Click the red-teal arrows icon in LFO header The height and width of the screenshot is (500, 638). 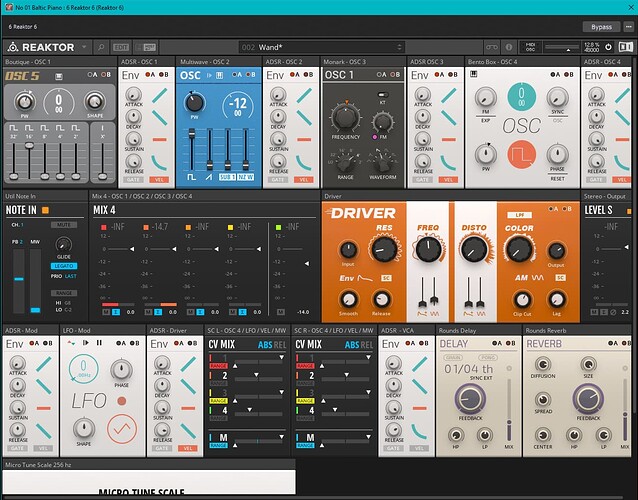[71, 343]
